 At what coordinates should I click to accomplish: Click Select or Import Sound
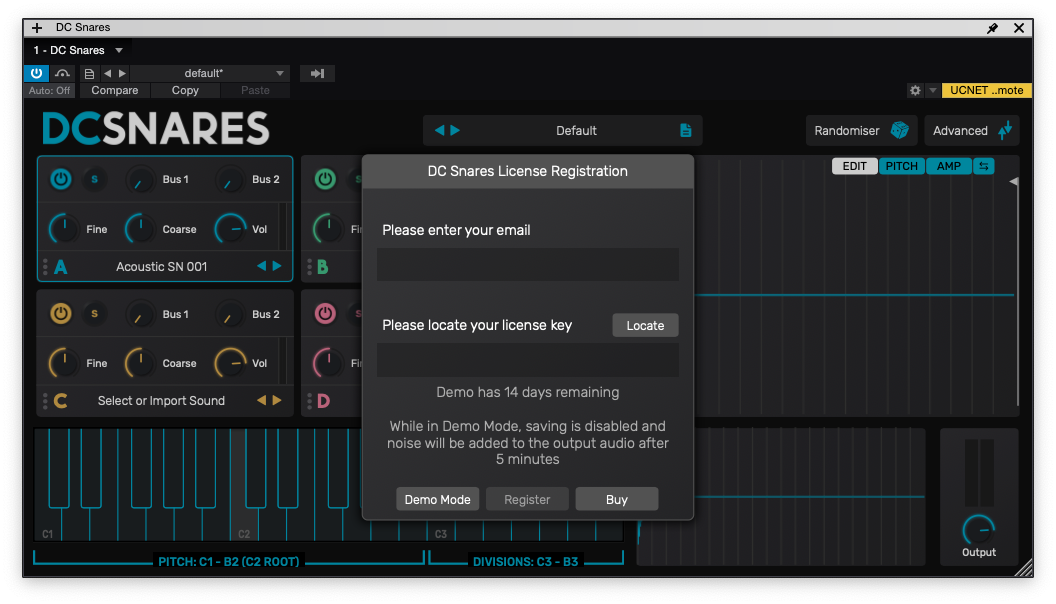tap(162, 401)
